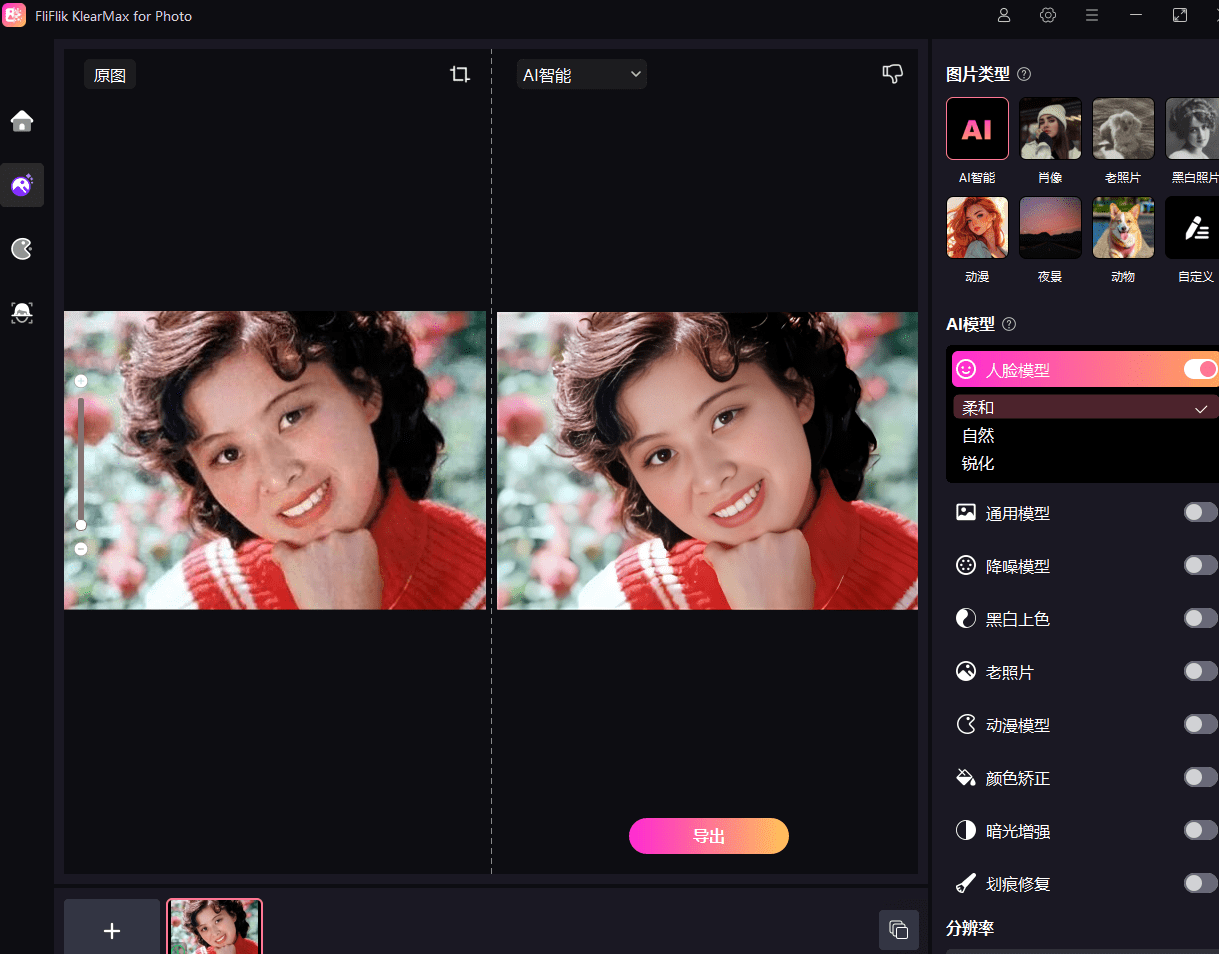1219x954 pixels.
Task: Open the color palette tool in sidebar
Action: [22, 249]
